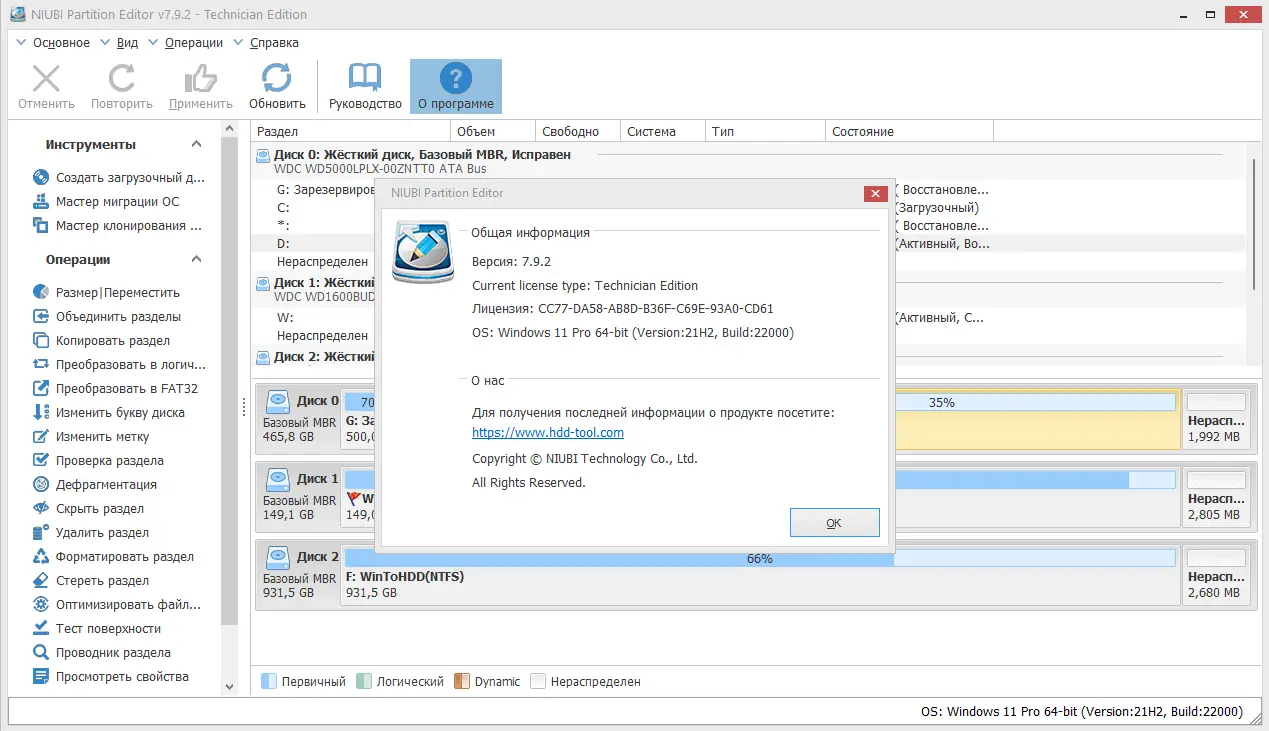
Task: Choose Дефрагментация operation
Action: click(95, 485)
